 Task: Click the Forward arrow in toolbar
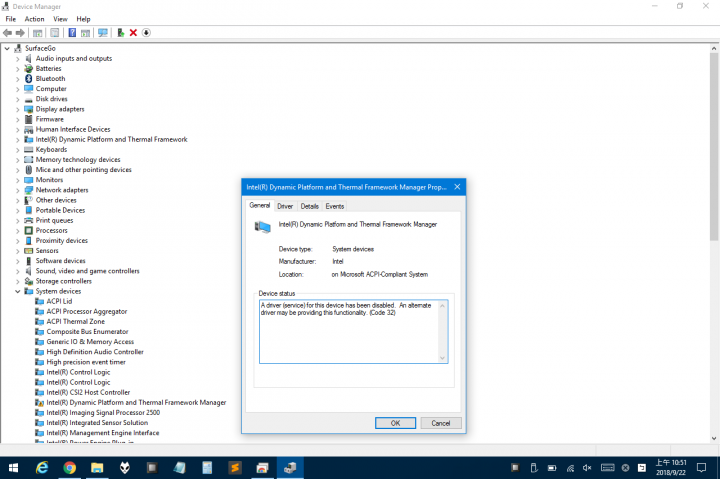coord(20,33)
